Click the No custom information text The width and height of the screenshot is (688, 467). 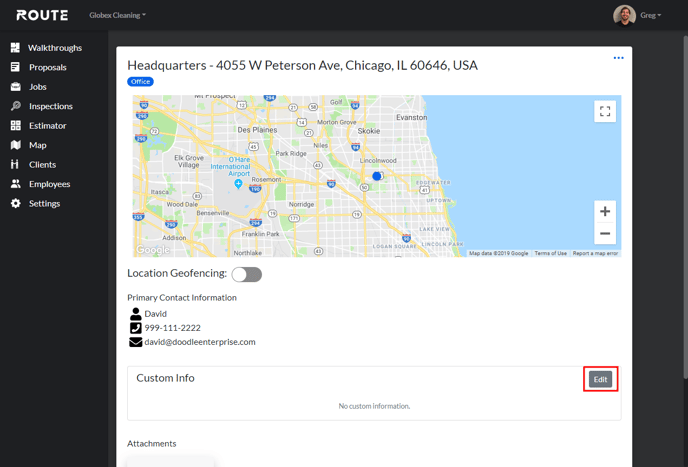374,406
